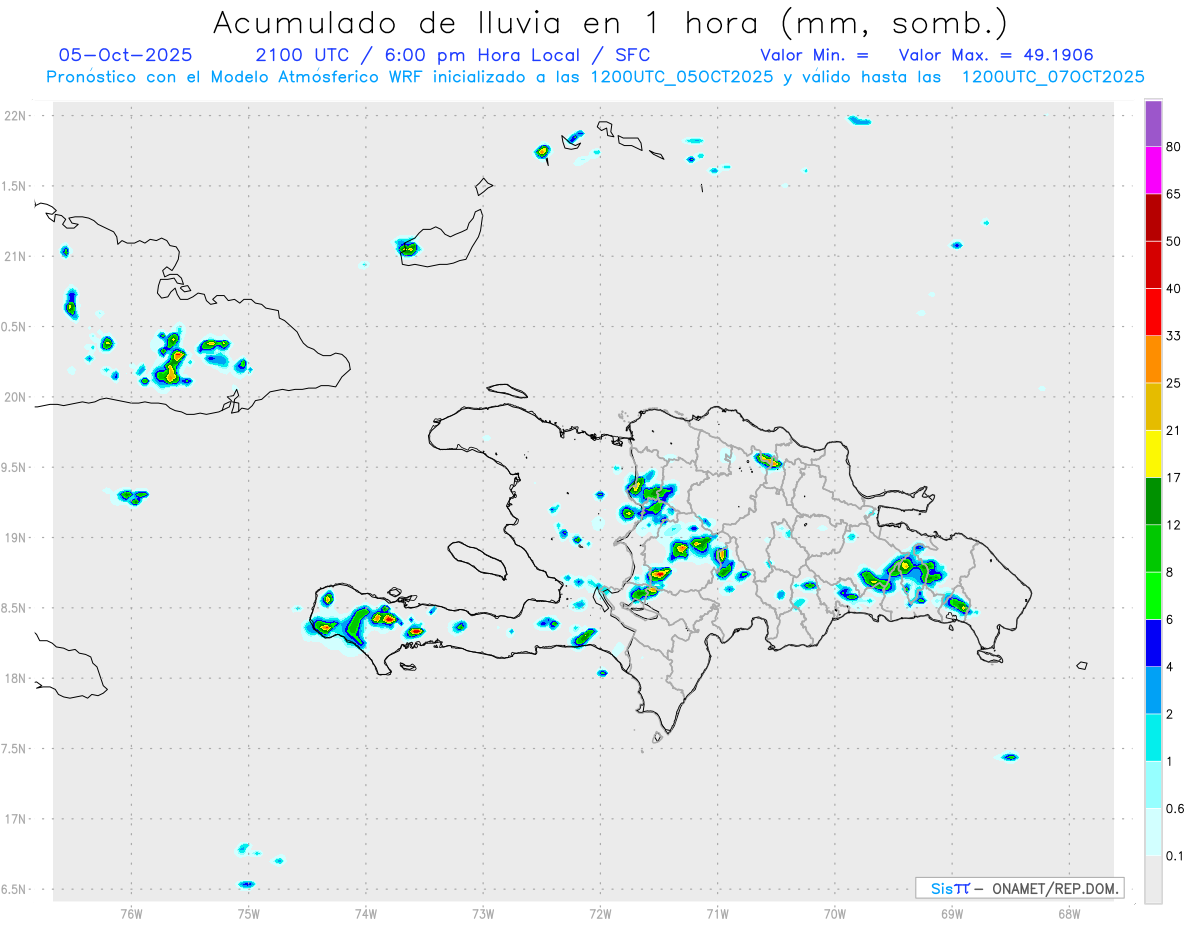Viewport: 1200px width, 927px height.
Task: Click the legend value "80"
Action: tap(1174, 147)
